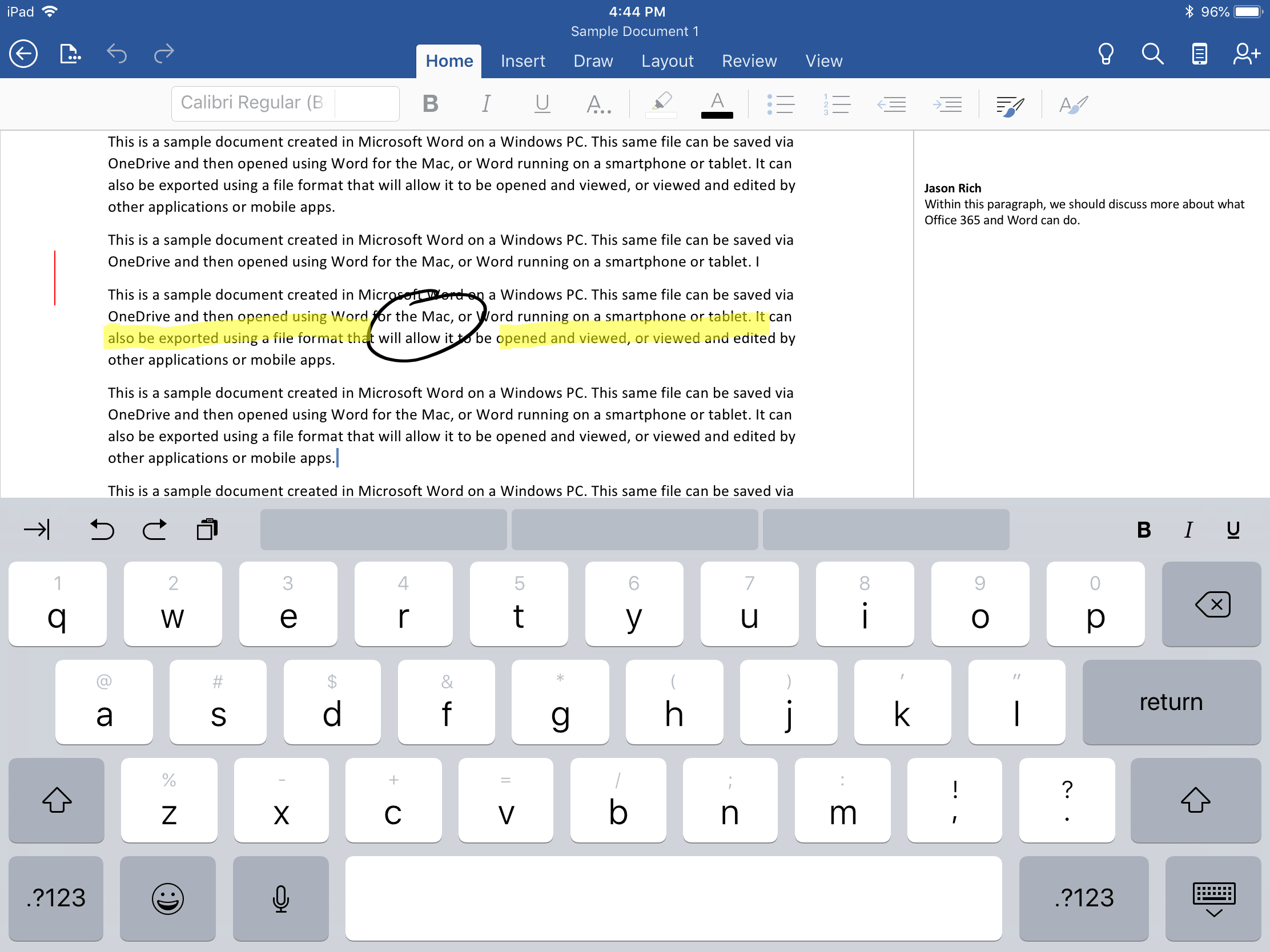Tap the Sample Document 1 title
The image size is (1270, 952).
coord(634,31)
